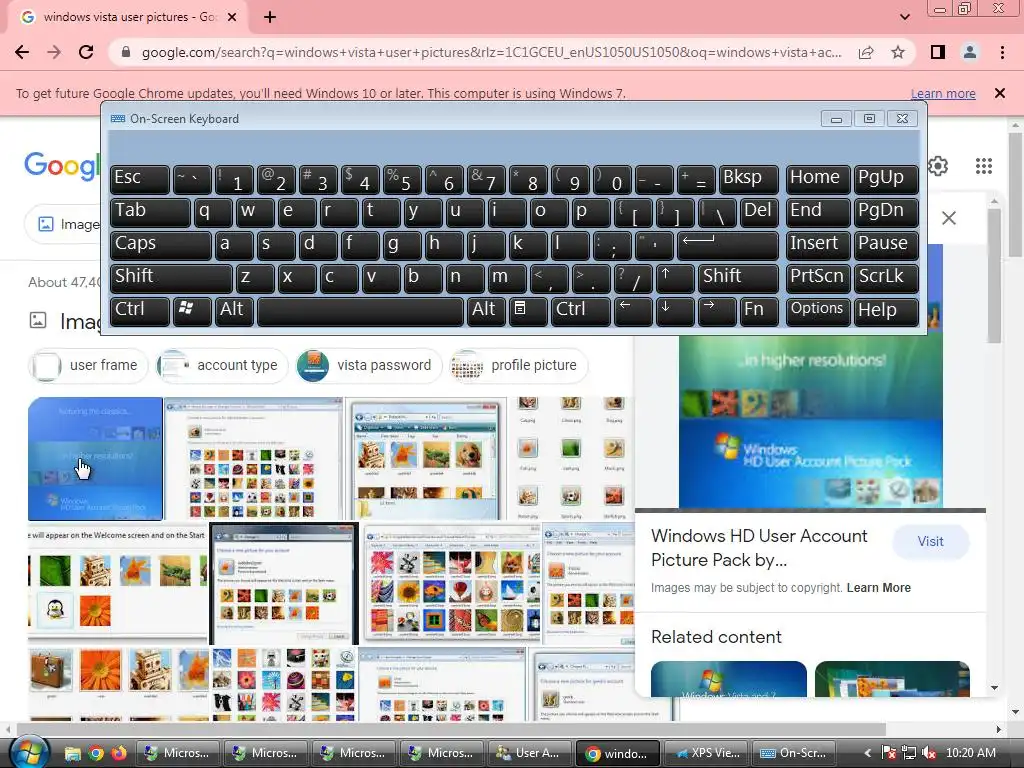Click the Bksp key on On-Screen Keyboard
The width and height of the screenshot is (1024, 768).
749,178
